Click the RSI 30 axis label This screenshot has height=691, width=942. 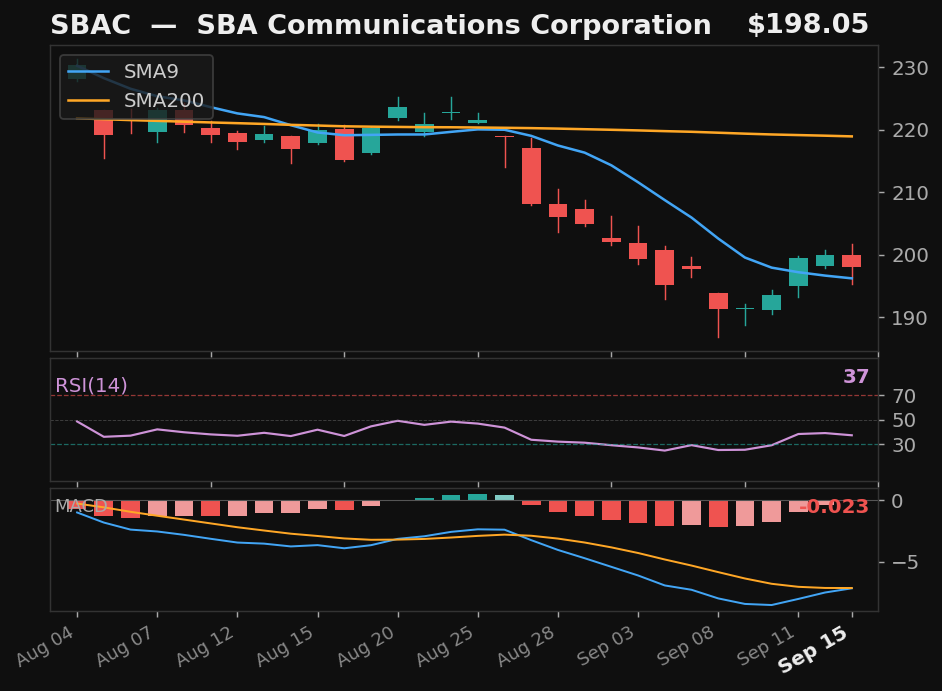coord(904,445)
